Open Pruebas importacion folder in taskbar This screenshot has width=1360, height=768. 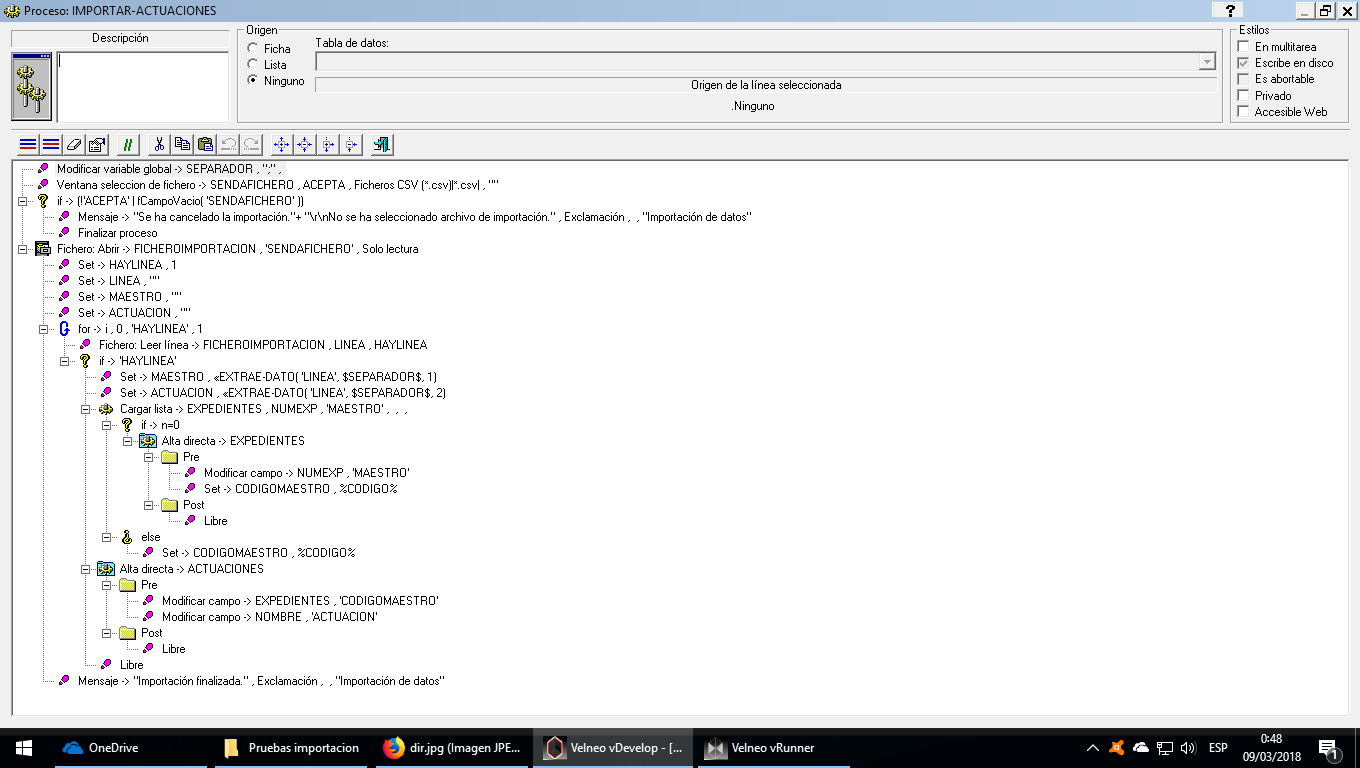tap(291, 748)
